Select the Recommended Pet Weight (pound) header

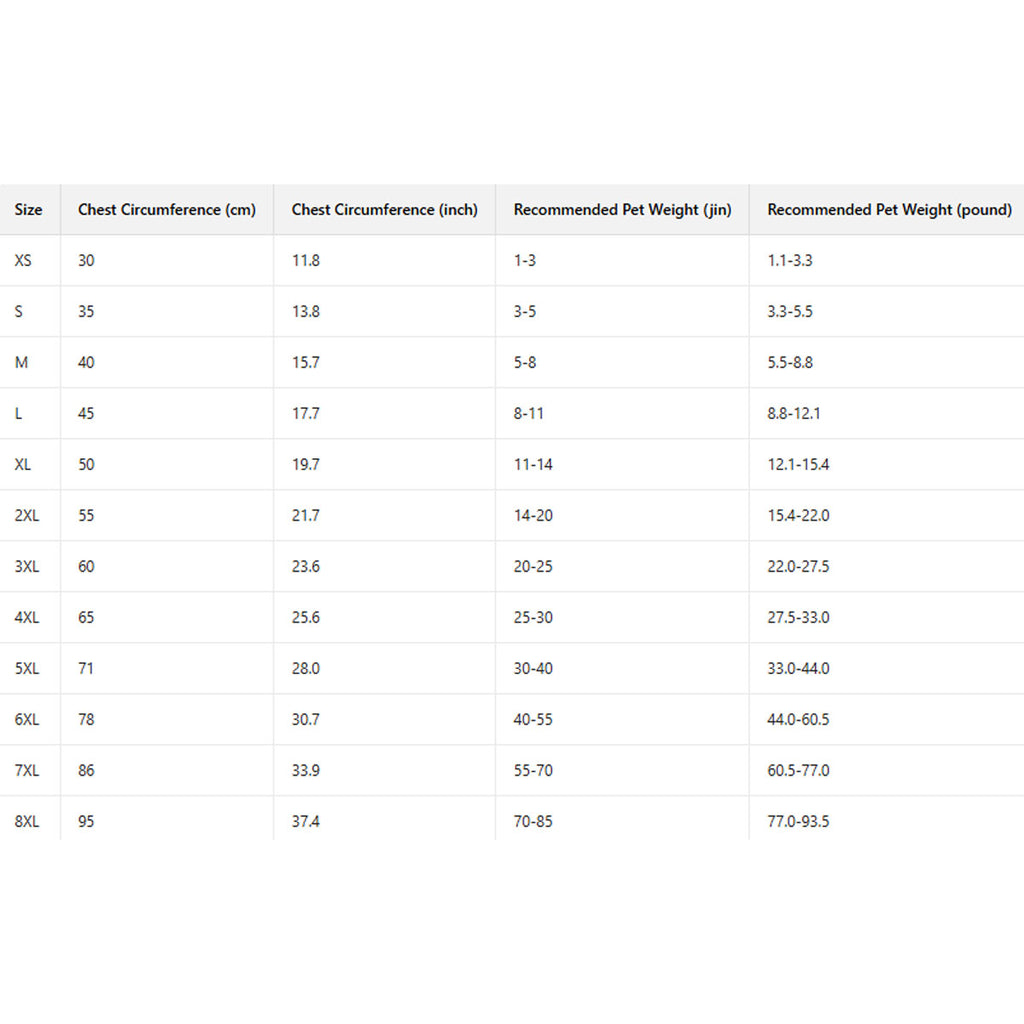coord(889,210)
